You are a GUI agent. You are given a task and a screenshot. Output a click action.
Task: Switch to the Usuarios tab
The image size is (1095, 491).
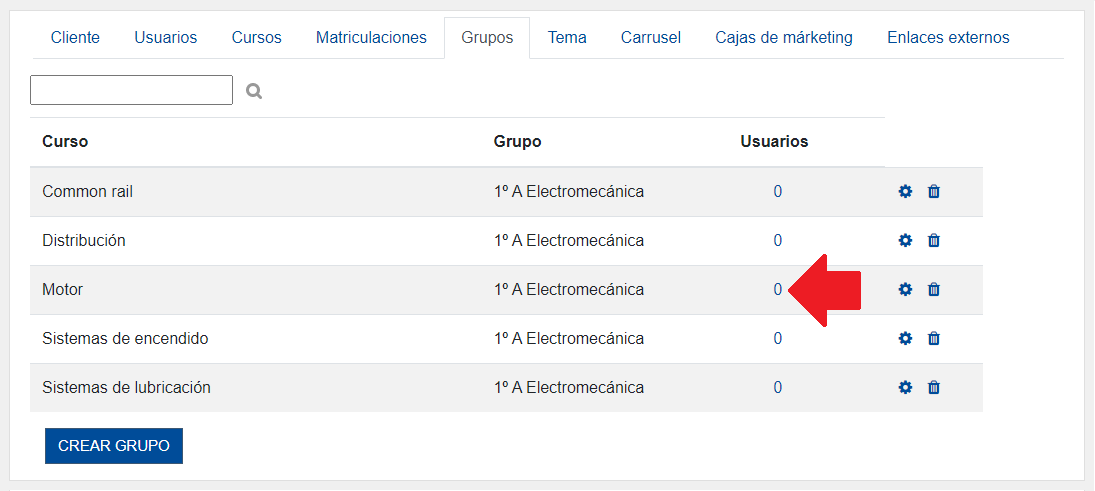(x=166, y=38)
